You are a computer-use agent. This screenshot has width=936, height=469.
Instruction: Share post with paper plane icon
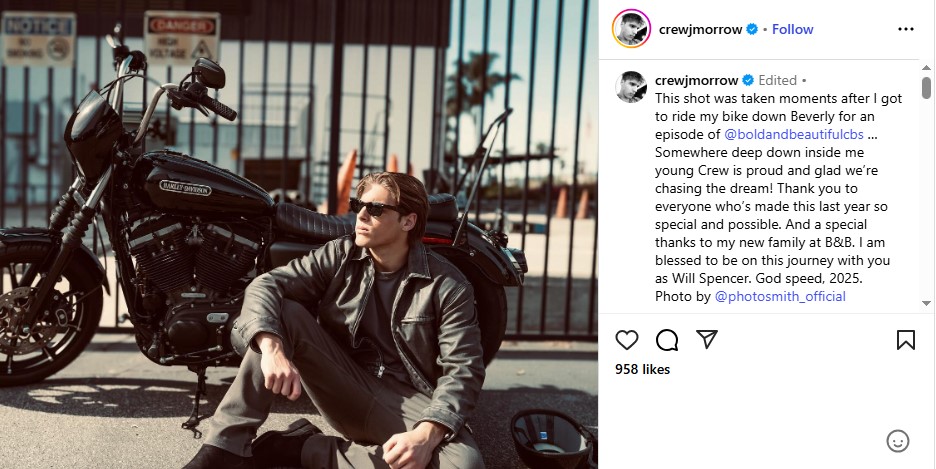pyautogui.click(x=707, y=340)
